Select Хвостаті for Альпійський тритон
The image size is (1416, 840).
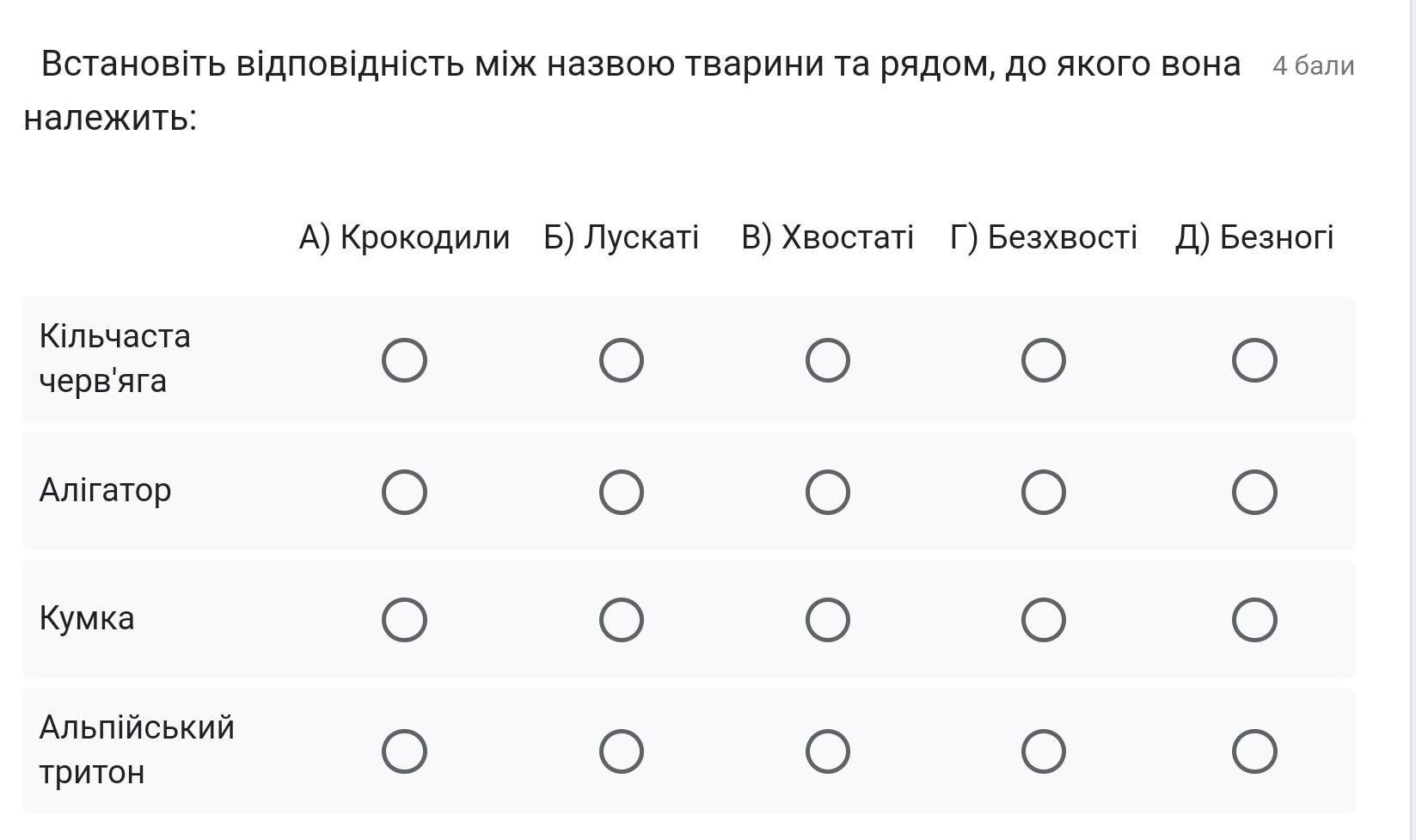click(x=828, y=751)
